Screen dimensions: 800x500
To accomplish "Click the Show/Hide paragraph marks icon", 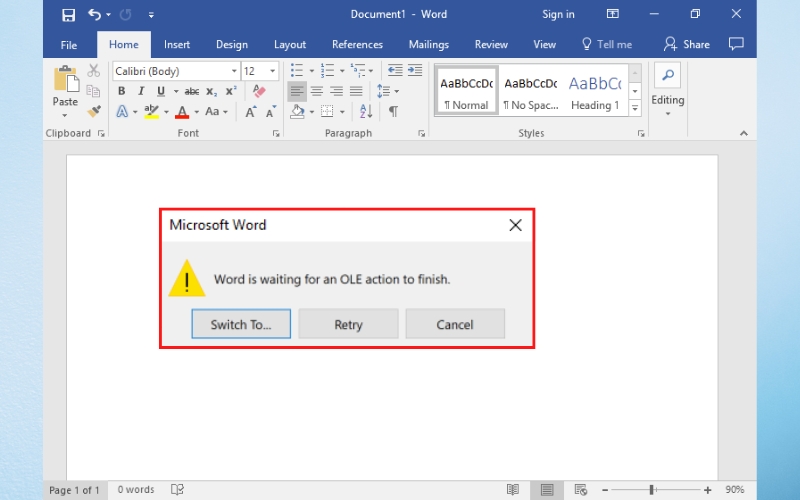I will tap(393, 112).
